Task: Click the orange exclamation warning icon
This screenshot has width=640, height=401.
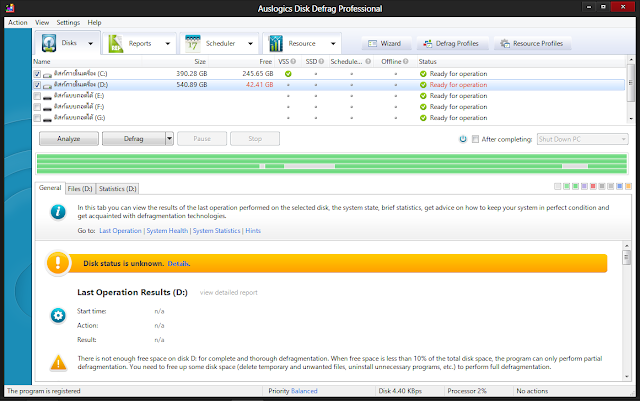Action: click(x=58, y=263)
